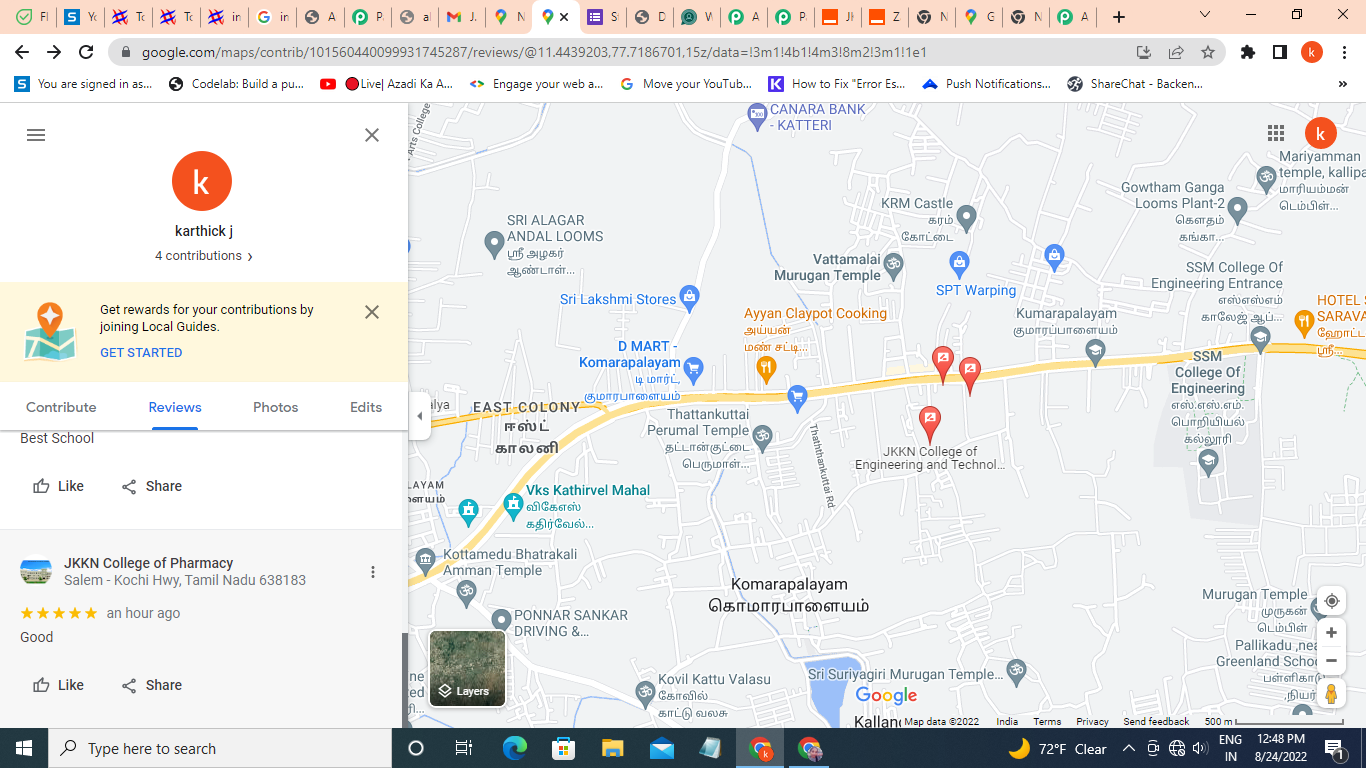Share the Best School review
This screenshot has height=768, width=1366.
click(x=151, y=486)
